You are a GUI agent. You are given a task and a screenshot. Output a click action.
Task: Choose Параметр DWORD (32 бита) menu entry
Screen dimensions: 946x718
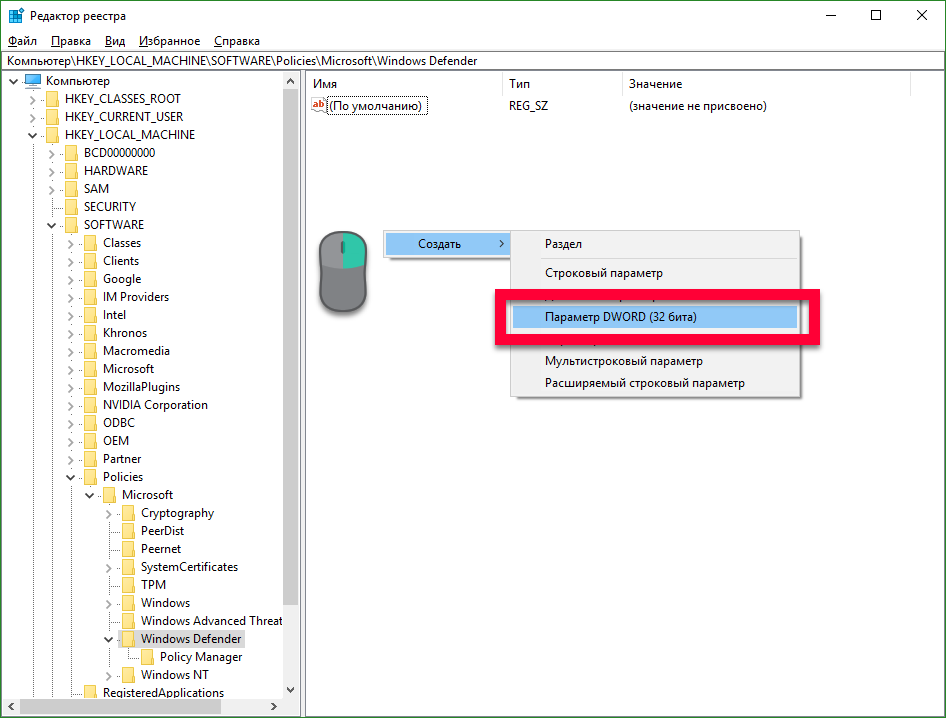tap(620, 317)
